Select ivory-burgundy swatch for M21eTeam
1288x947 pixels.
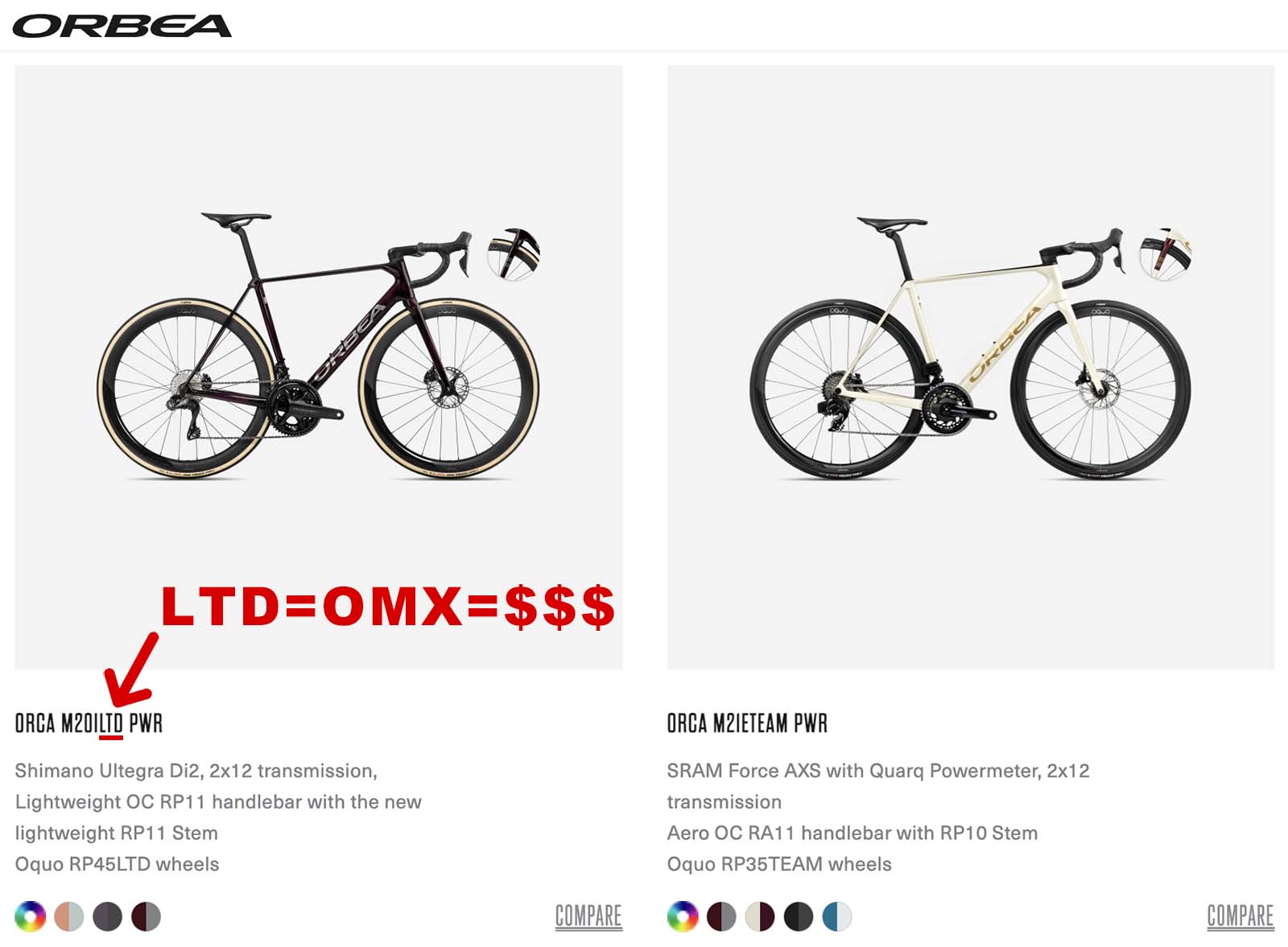pyautogui.click(x=760, y=916)
